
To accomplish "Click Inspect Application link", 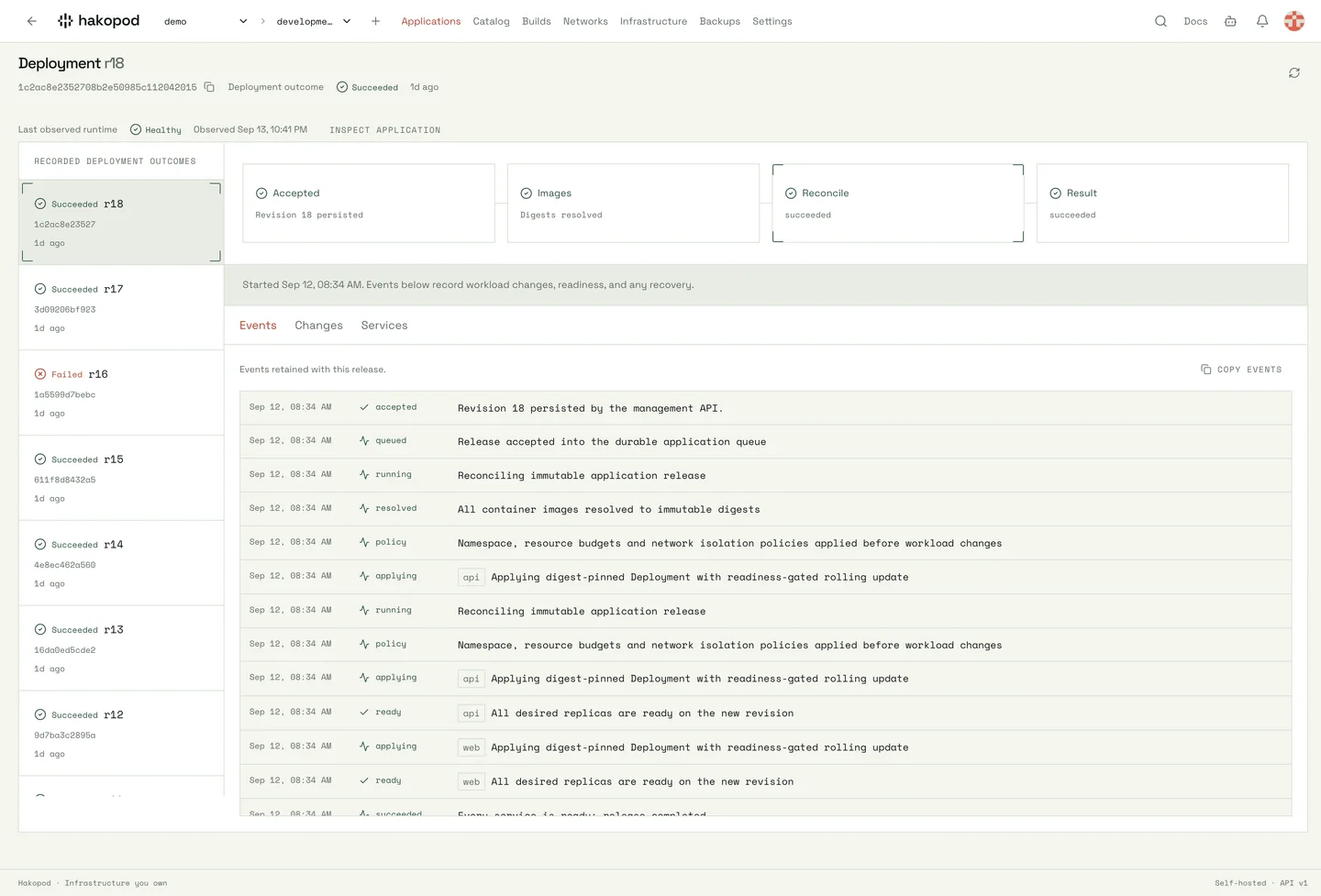I will pyautogui.click(x=385, y=130).
